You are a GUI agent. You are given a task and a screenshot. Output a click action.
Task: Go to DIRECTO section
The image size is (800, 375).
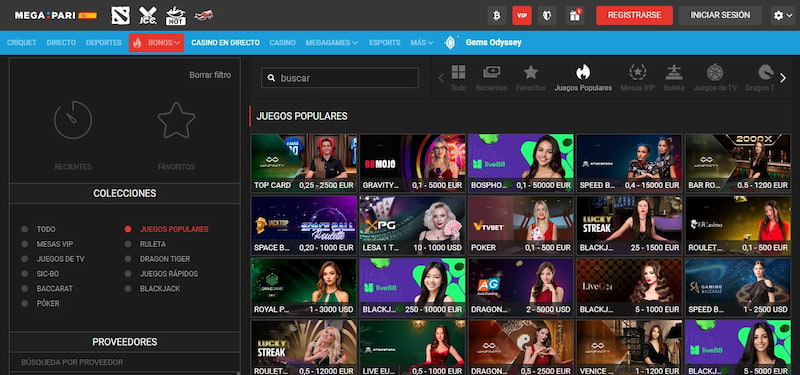click(x=61, y=43)
